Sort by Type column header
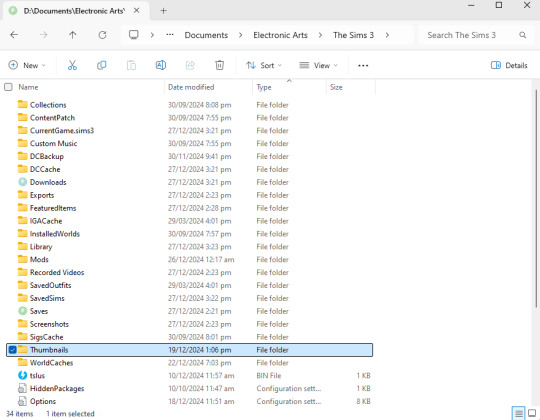 click(x=264, y=87)
